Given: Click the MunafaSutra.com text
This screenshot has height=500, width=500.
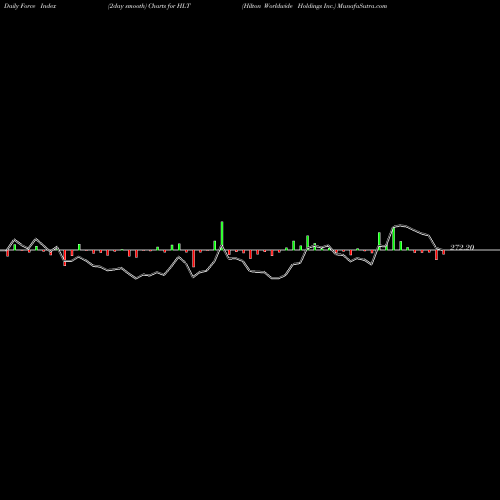Looking at the screenshot, I should pyautogui.click(x=362, y=6).
